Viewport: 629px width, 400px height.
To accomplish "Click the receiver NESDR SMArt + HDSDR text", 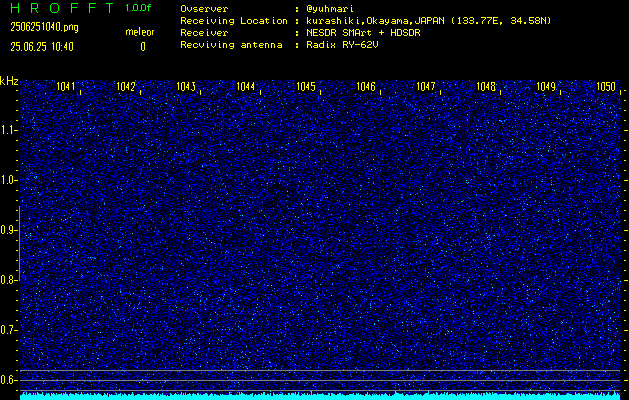I will coord(363,33).
